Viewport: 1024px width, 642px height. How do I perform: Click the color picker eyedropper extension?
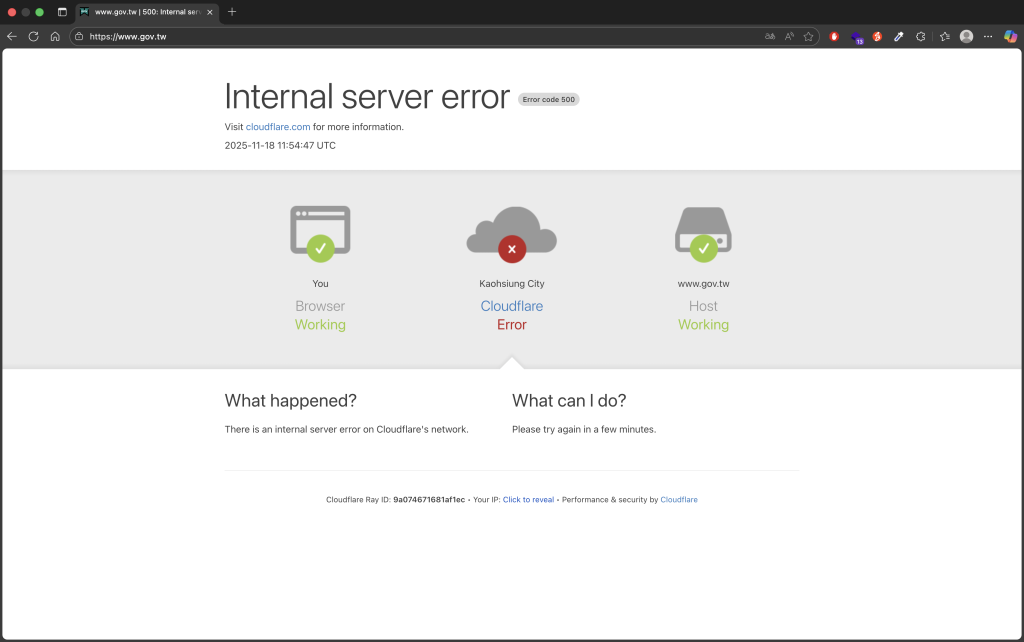(898, 36)
